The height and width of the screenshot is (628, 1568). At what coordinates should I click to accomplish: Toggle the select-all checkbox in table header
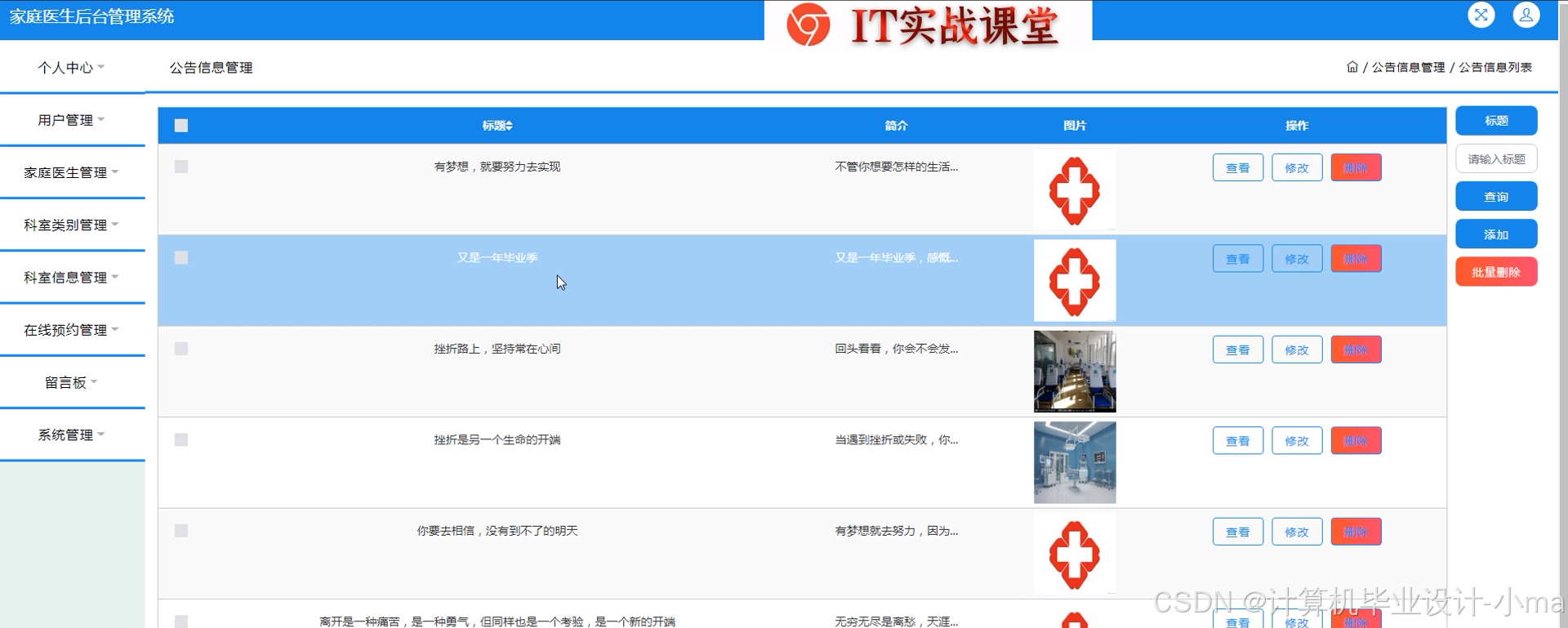click(x=181, y=126)
